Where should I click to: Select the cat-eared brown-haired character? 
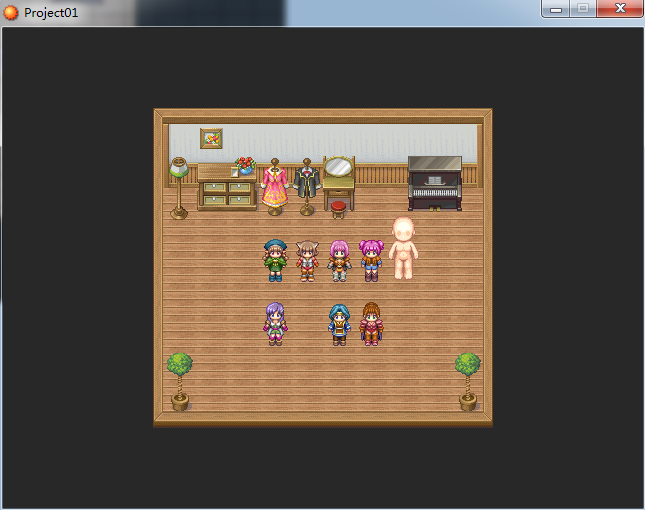[307, 261]
